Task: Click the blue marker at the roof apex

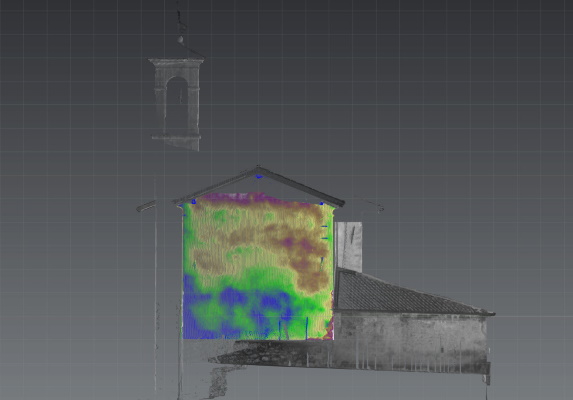Action: point(259,177)
